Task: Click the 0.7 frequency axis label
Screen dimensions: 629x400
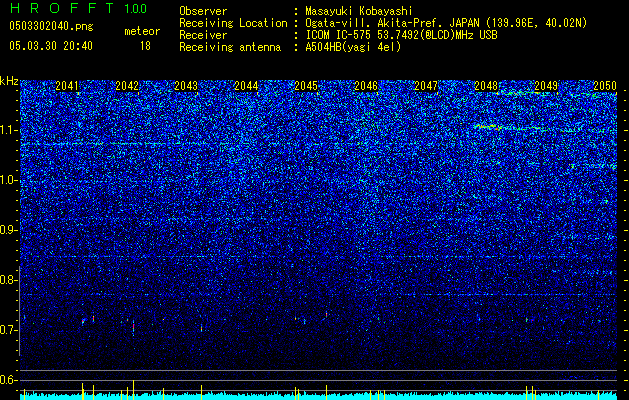Action: point(9,330)
